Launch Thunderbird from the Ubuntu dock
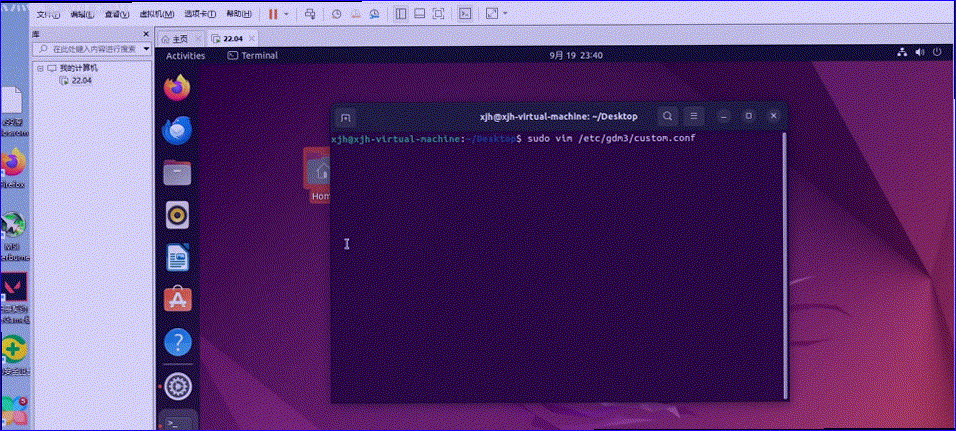Screen dimensions: 956x431 pyautogui.click(x=177, y=130)
